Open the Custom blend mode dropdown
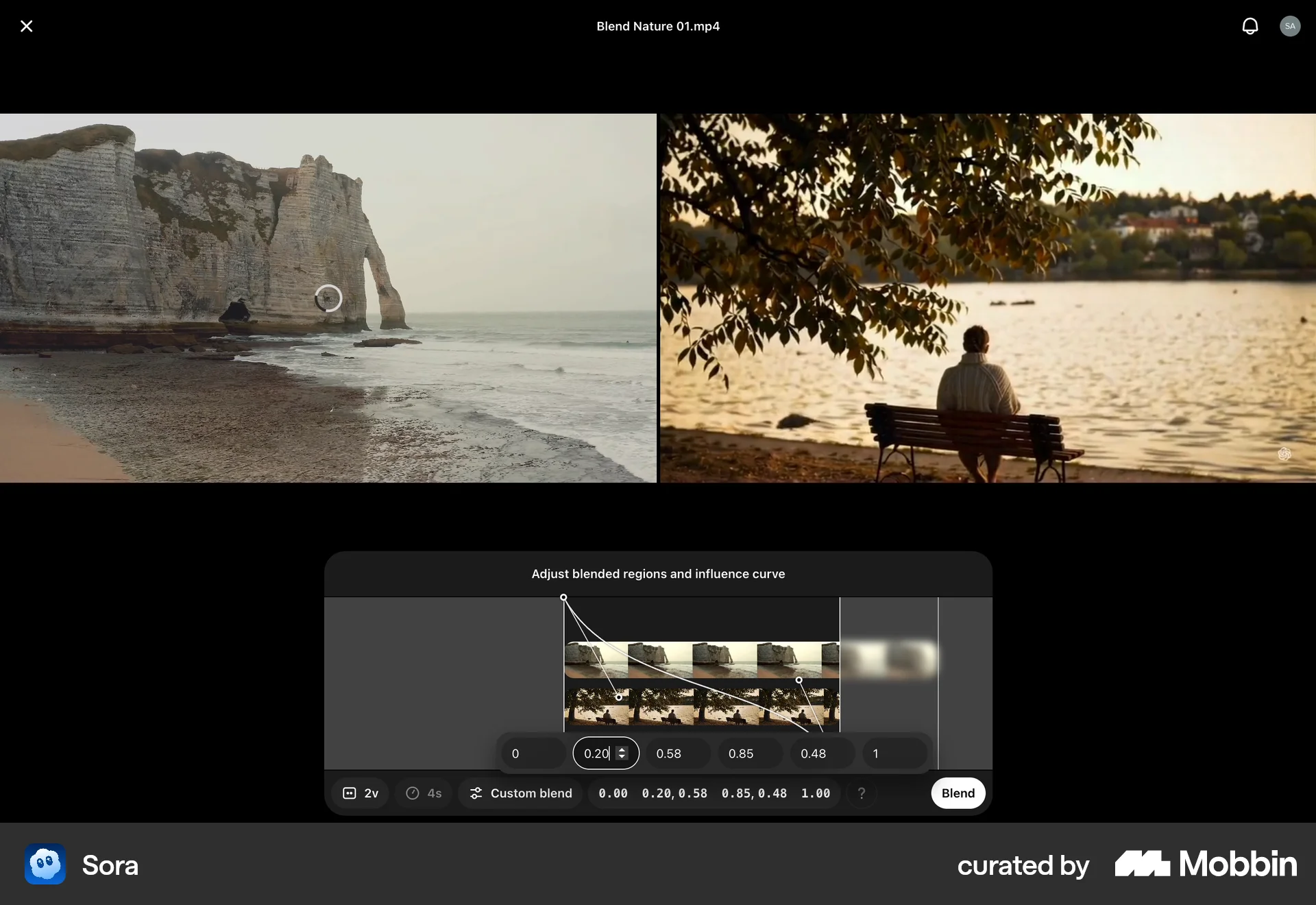Screen dimensions: 1316x905 click(521, 793)
